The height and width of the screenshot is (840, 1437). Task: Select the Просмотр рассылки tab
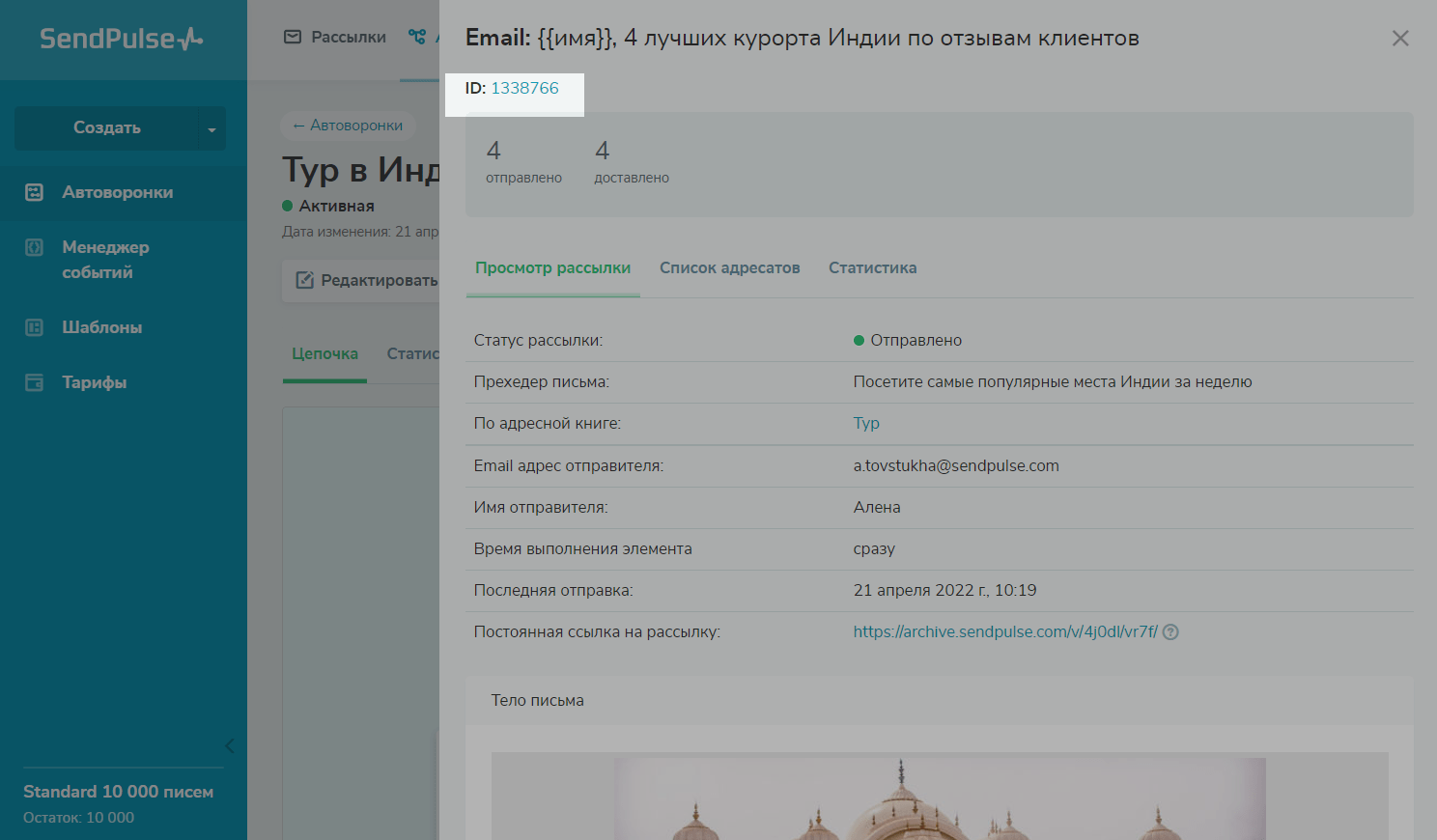click(x=552, y=268)
